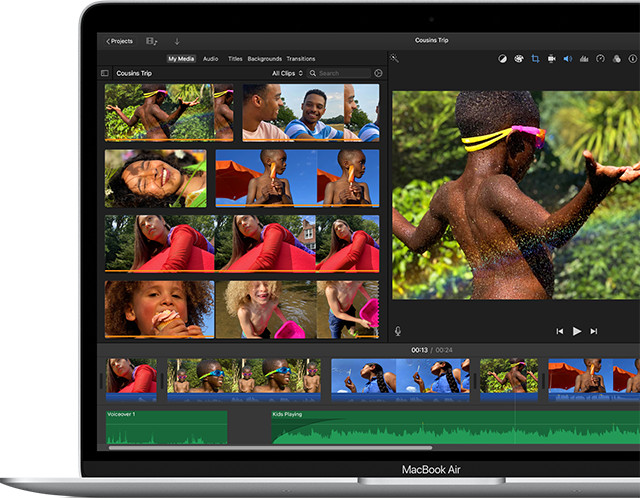Click the import media down-arrow icon
Screen dimensions: 640x498
point(177,41)
